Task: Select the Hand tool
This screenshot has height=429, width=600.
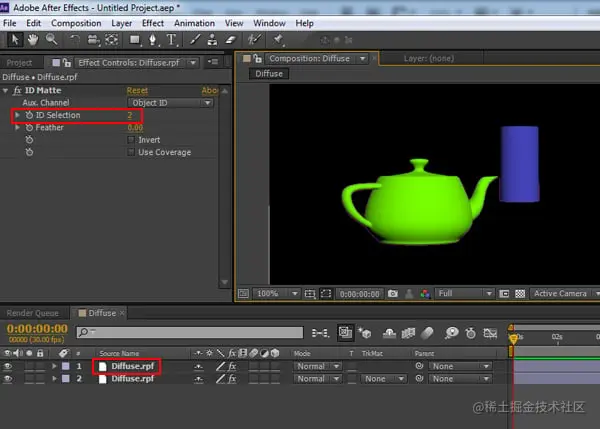Action: tap(33, 39)
